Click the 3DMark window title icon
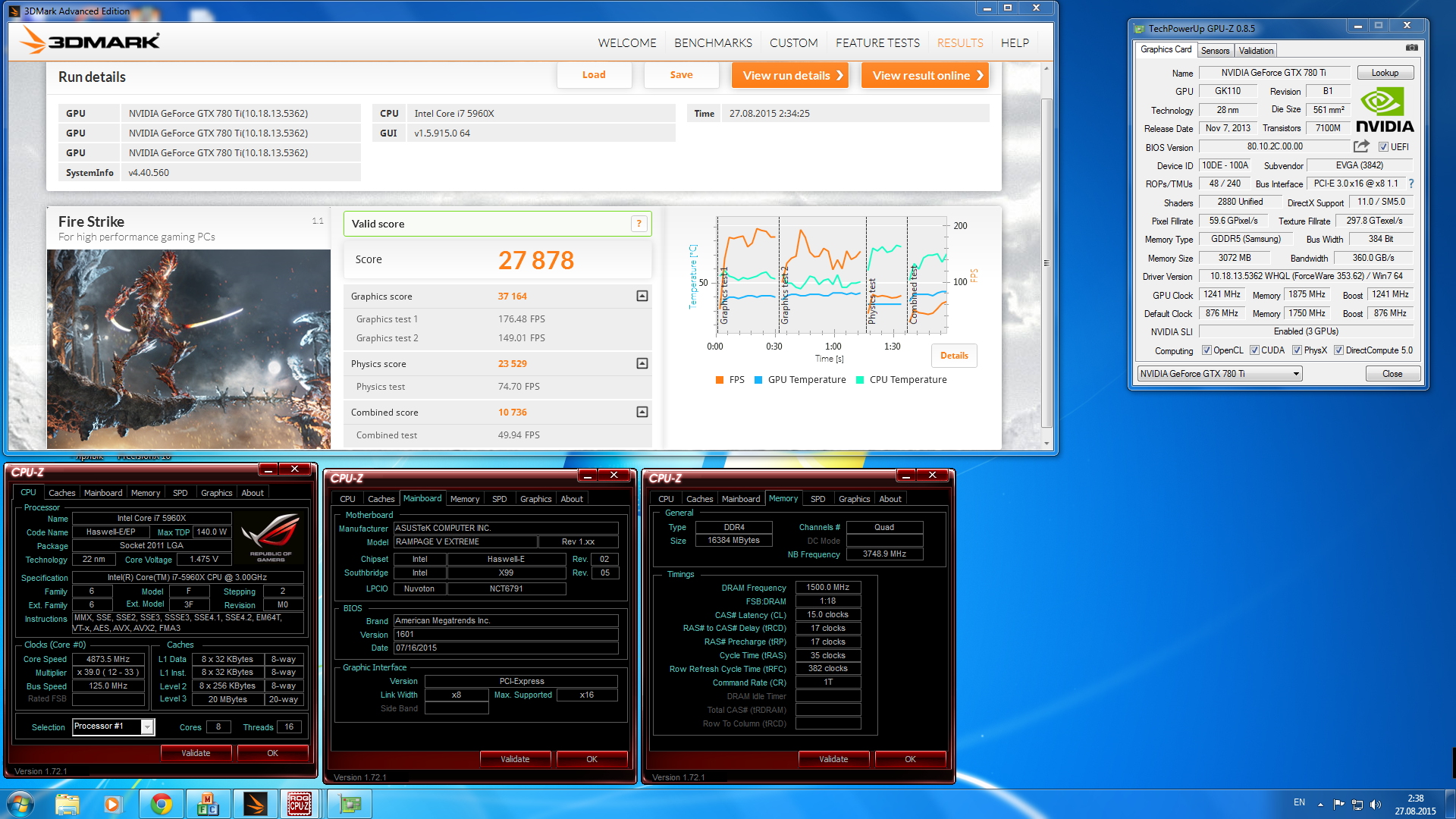The image size is (1456, 819). point(14,11)
